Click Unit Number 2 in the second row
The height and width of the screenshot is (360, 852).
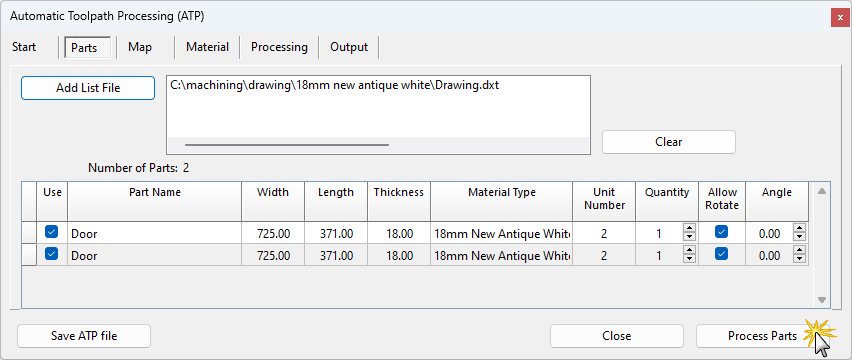coord(604,255)
